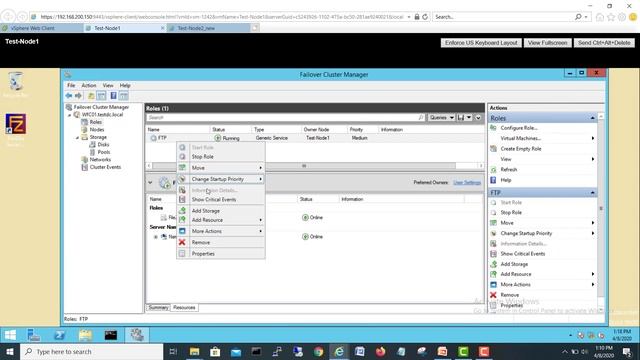Screen dimensions: 640x360
Task: Open the Queries dropdown
Action: pos(441,118)
